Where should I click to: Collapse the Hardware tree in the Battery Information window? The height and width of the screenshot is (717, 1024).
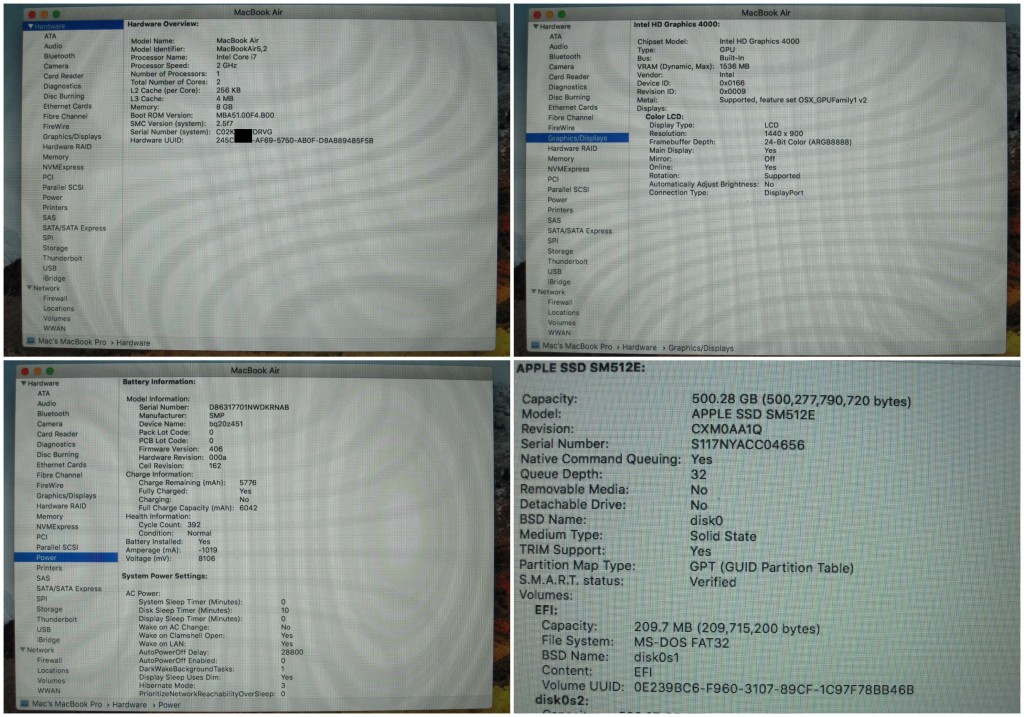pyautogui.click(x=24, y=383)
